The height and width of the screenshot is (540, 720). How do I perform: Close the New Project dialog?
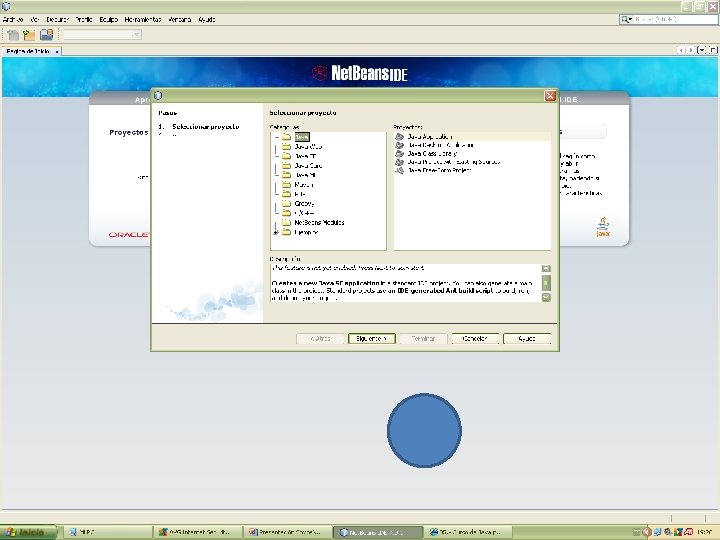coord(550,96)
